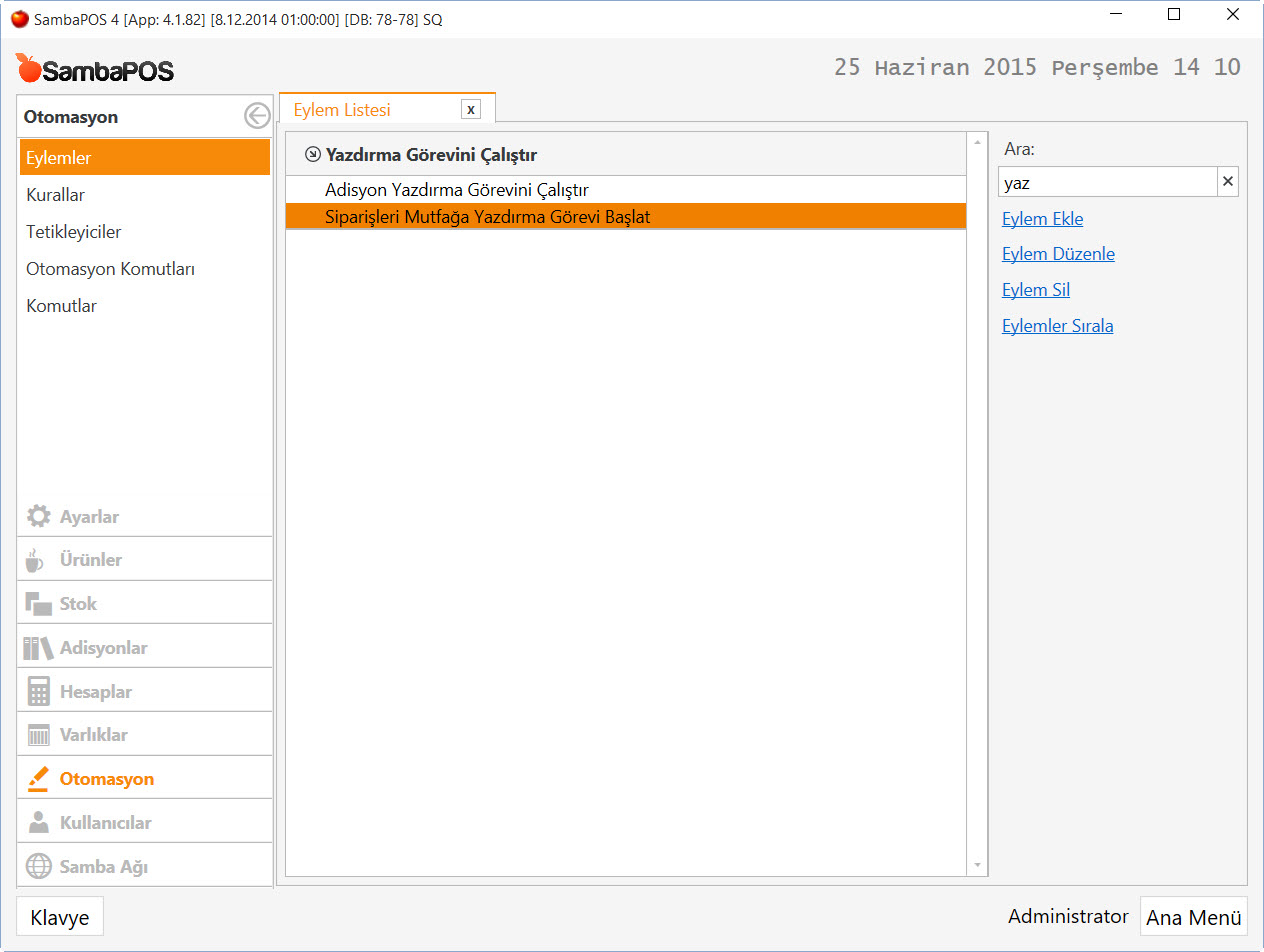Viewport: 1264px width, 952px height.
Task: Open Ayarlar section with gear icon
Action: 39,517
